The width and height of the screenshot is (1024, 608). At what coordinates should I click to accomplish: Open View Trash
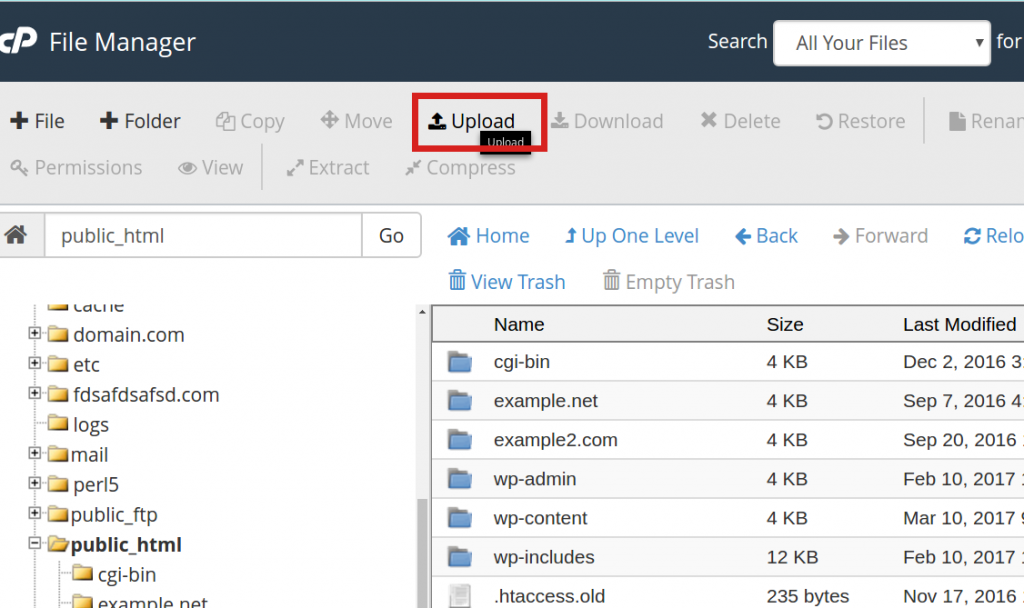(x=506, y=281)
